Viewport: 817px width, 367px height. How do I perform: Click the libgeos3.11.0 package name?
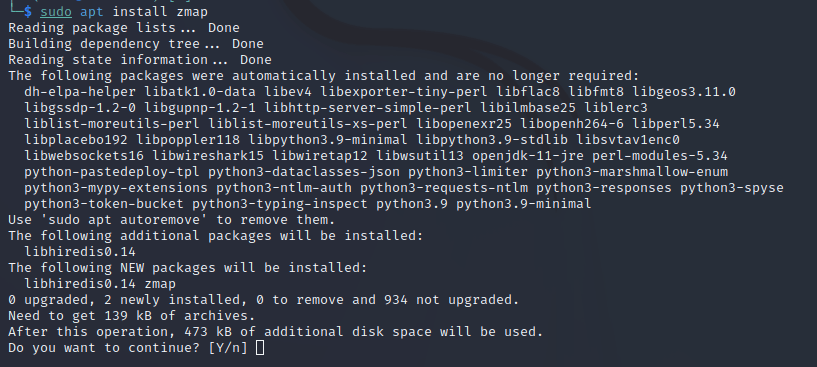click(684, 92)
